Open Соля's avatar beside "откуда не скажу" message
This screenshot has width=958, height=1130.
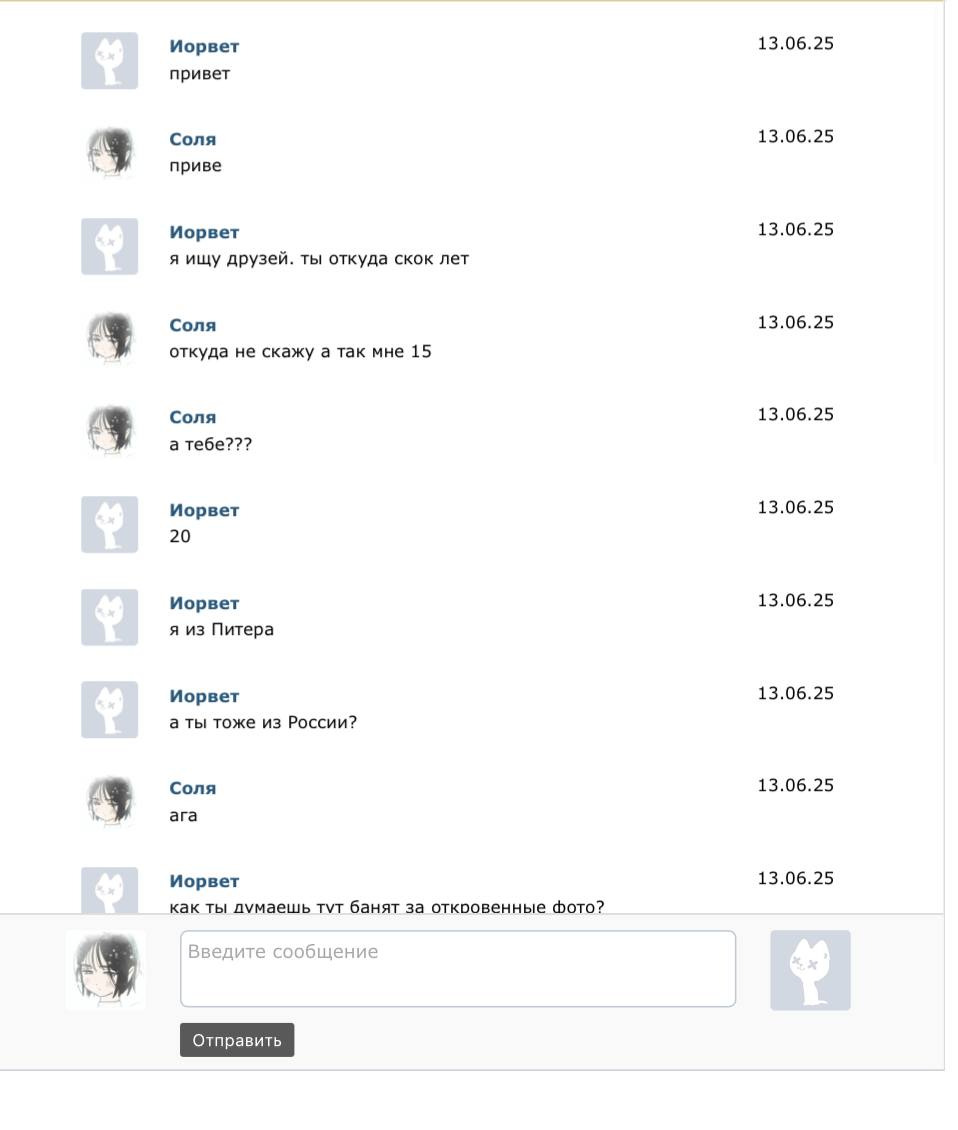pyautogui.click(x=109, y=339)
